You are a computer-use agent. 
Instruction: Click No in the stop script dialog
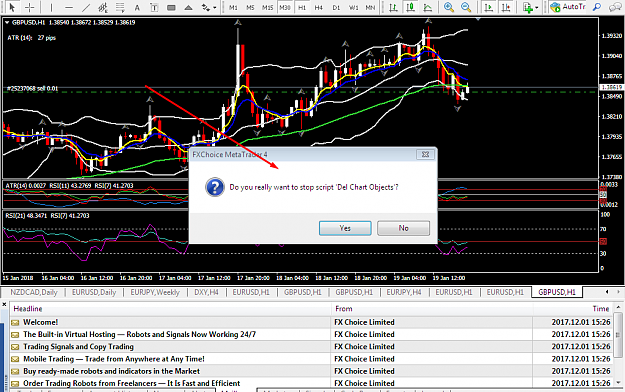(x=403, y=228)
